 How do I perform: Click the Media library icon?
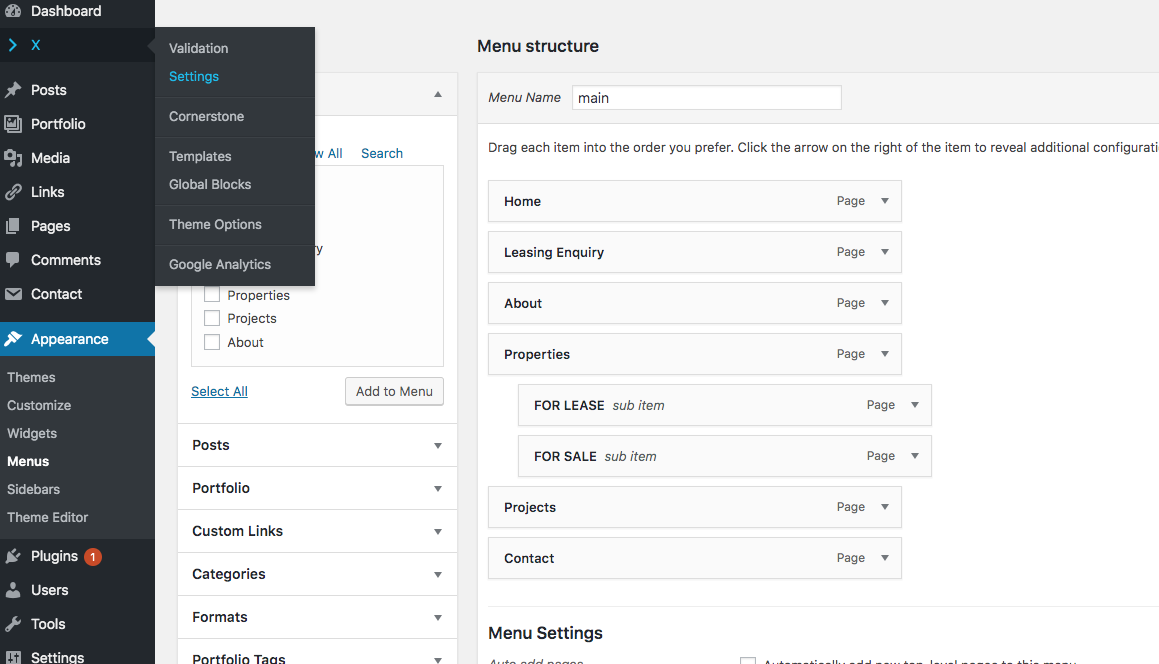13,157
